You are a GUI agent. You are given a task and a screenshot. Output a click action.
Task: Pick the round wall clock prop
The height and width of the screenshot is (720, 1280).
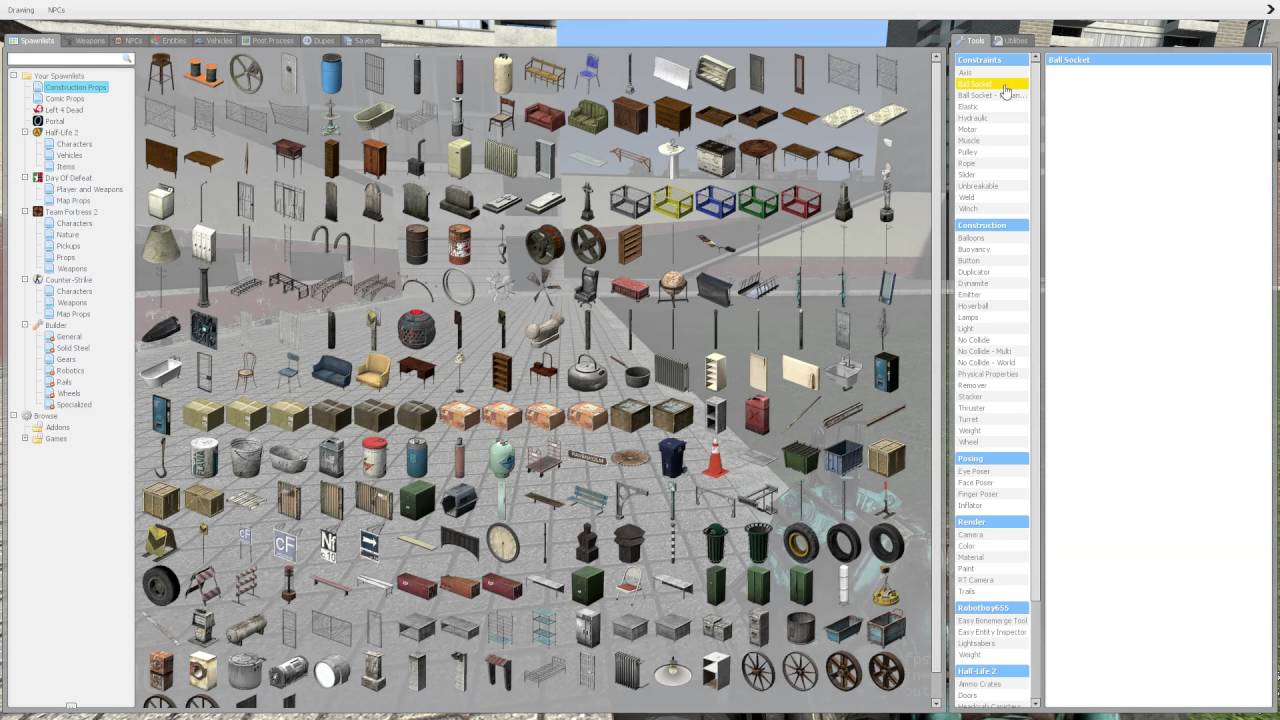(502, 543)
